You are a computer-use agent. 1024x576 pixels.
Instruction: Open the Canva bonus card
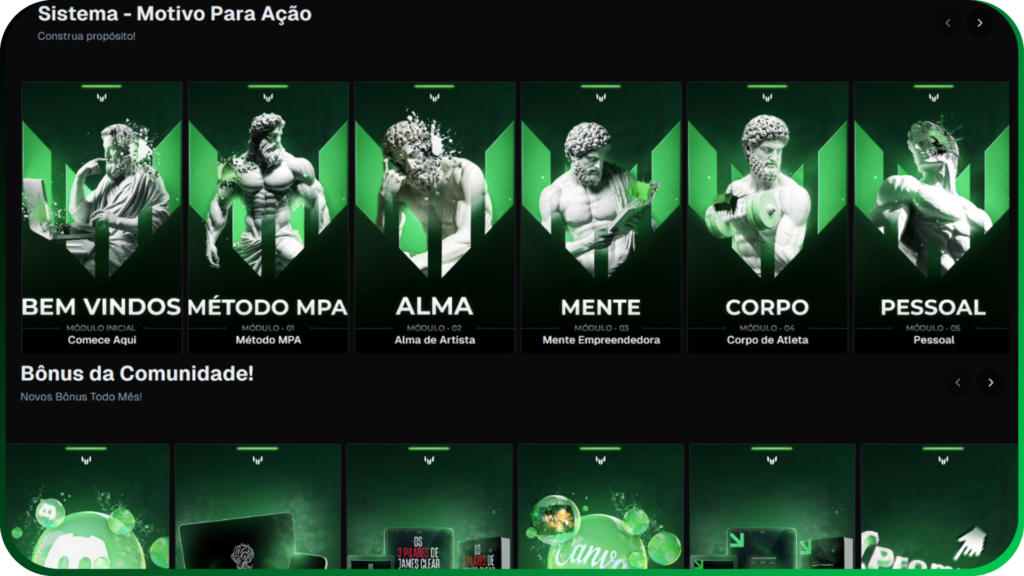pyautogui.click(x=601, y=507)
